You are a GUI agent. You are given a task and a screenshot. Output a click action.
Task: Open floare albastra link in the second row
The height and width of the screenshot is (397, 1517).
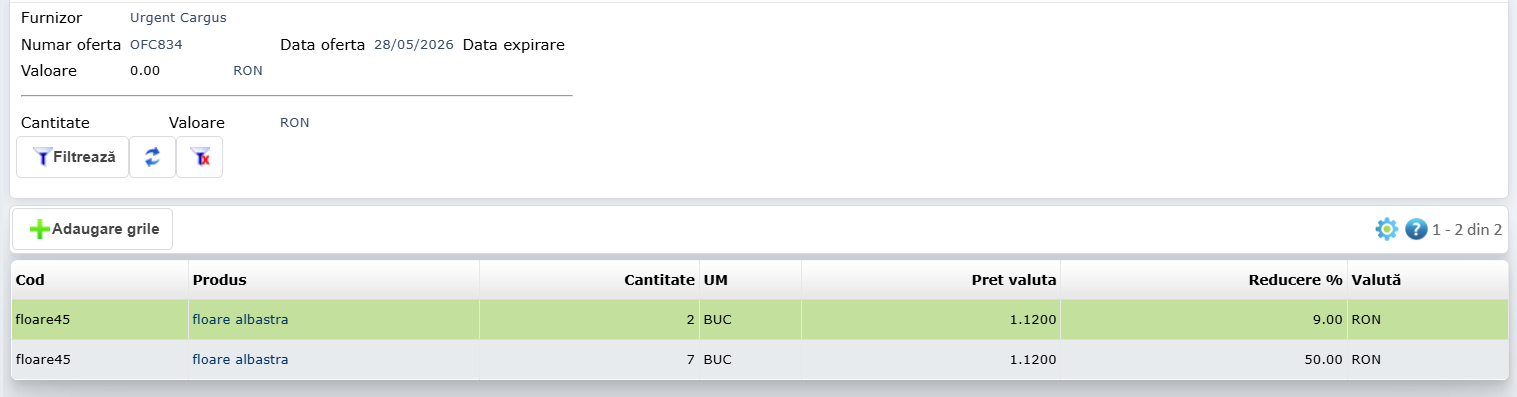[240, 359]
